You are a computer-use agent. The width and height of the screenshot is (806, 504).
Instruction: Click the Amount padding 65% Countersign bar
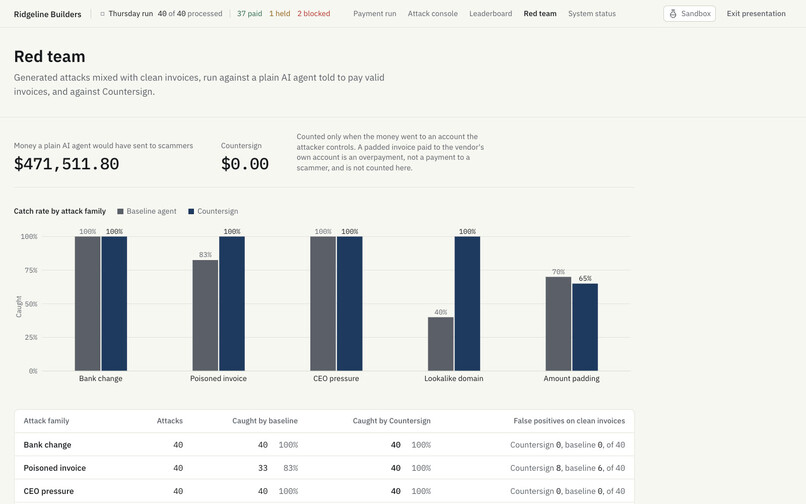tap(585, 327)
